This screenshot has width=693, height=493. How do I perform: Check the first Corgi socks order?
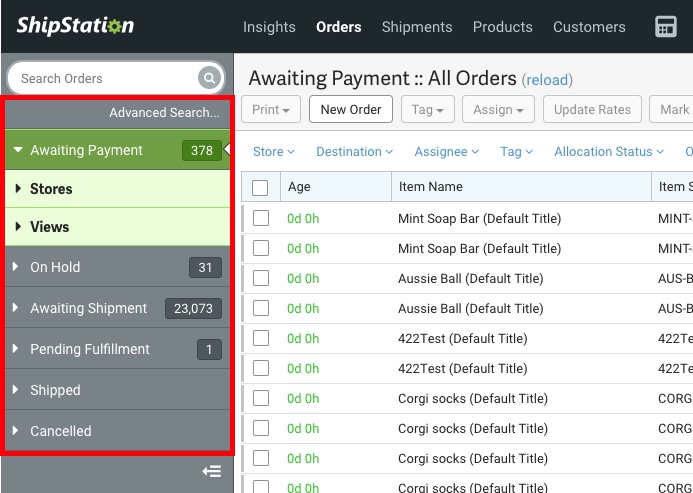261,398
